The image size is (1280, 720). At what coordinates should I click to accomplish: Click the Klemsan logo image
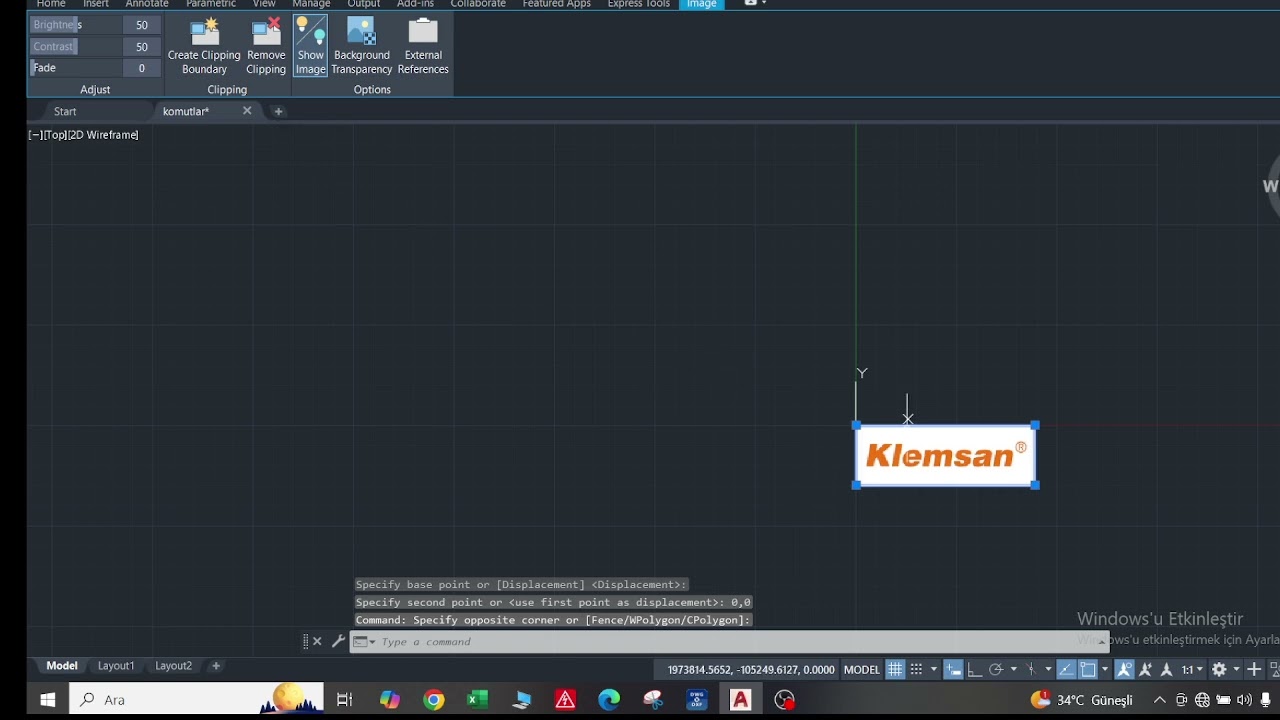945,455
